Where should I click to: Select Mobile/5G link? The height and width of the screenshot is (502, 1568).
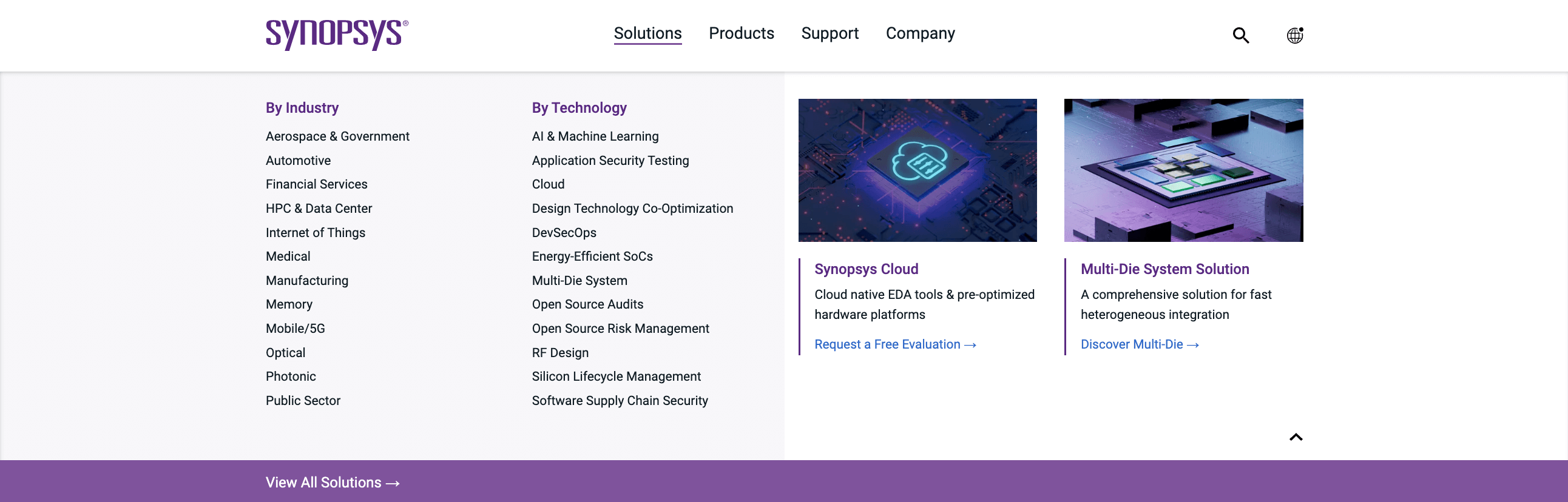[296, 329]
